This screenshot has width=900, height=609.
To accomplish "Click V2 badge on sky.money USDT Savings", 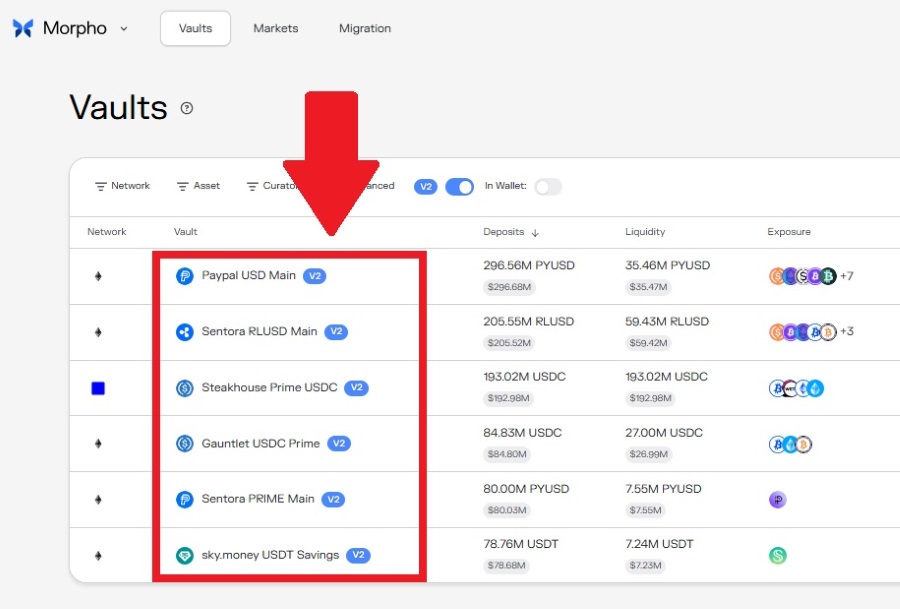I will click(x=358, y=556).
